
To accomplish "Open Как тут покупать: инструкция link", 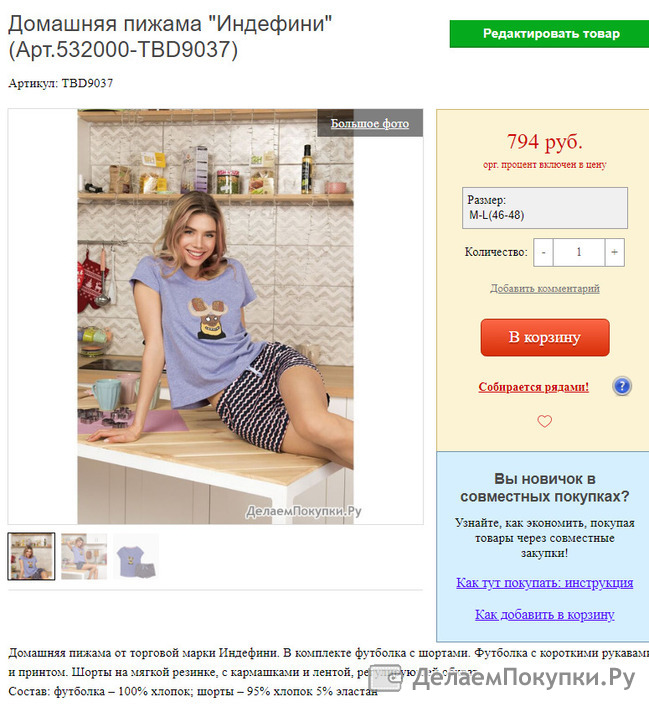I will (x=544, y=583).
